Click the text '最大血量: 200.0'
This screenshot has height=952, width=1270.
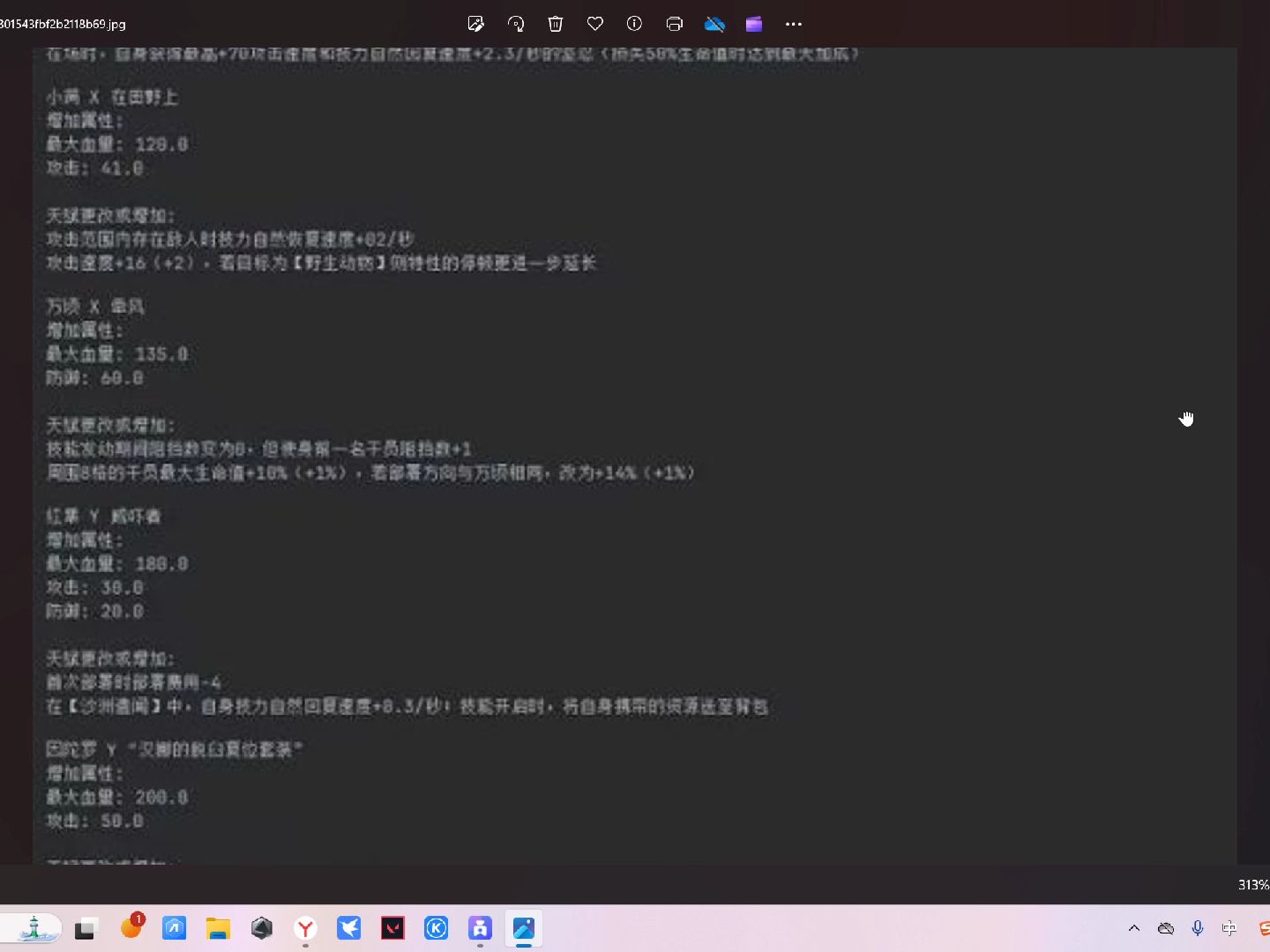(x=117, y=798)
